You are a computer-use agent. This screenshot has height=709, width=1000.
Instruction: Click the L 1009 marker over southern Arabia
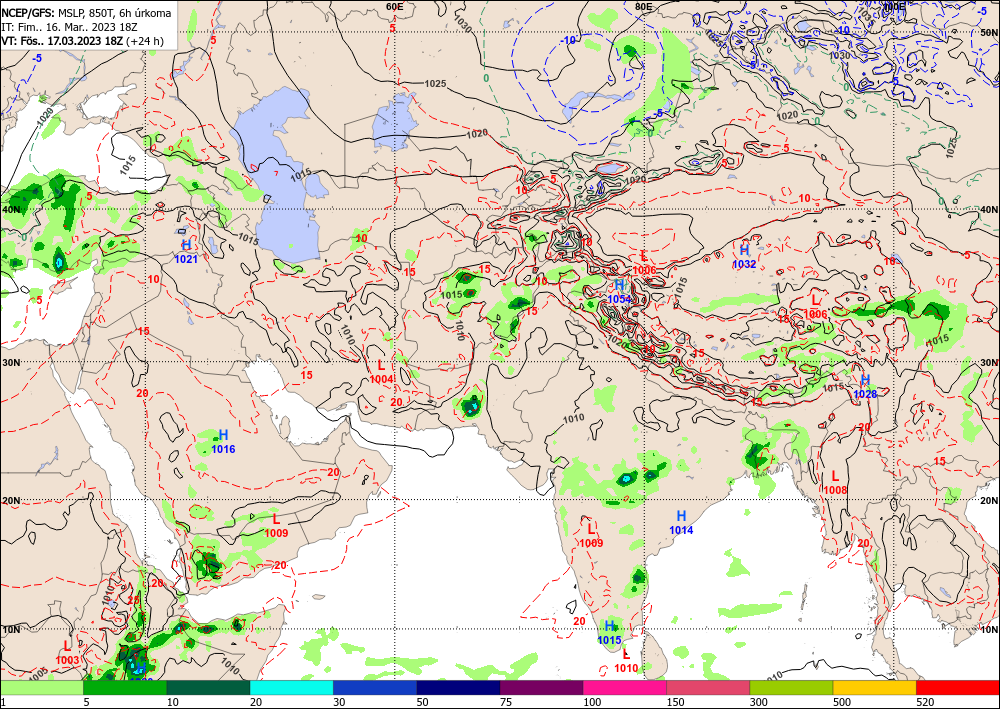coord(276,525)
